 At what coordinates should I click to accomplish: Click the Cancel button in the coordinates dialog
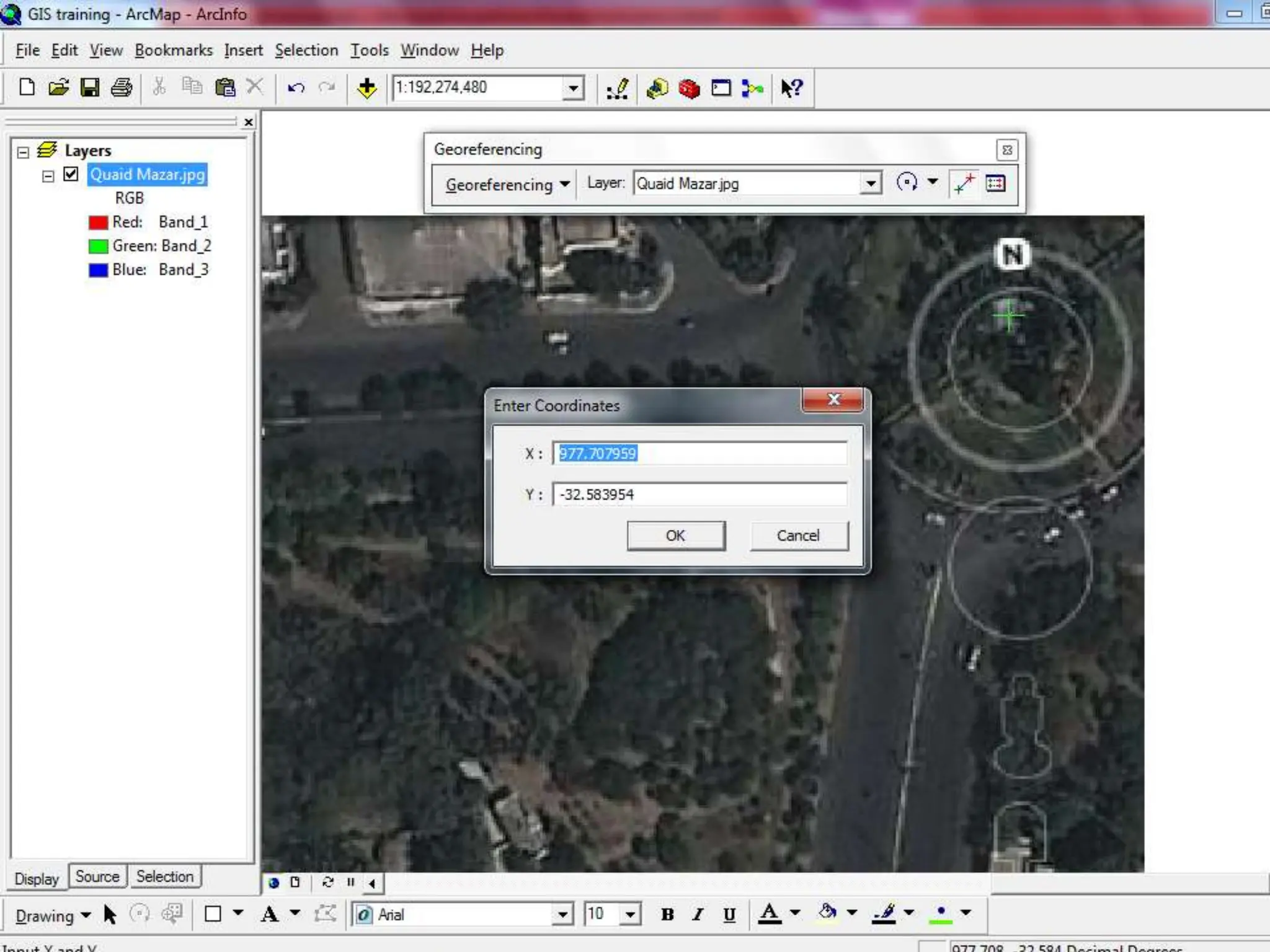tap(798, 535)
